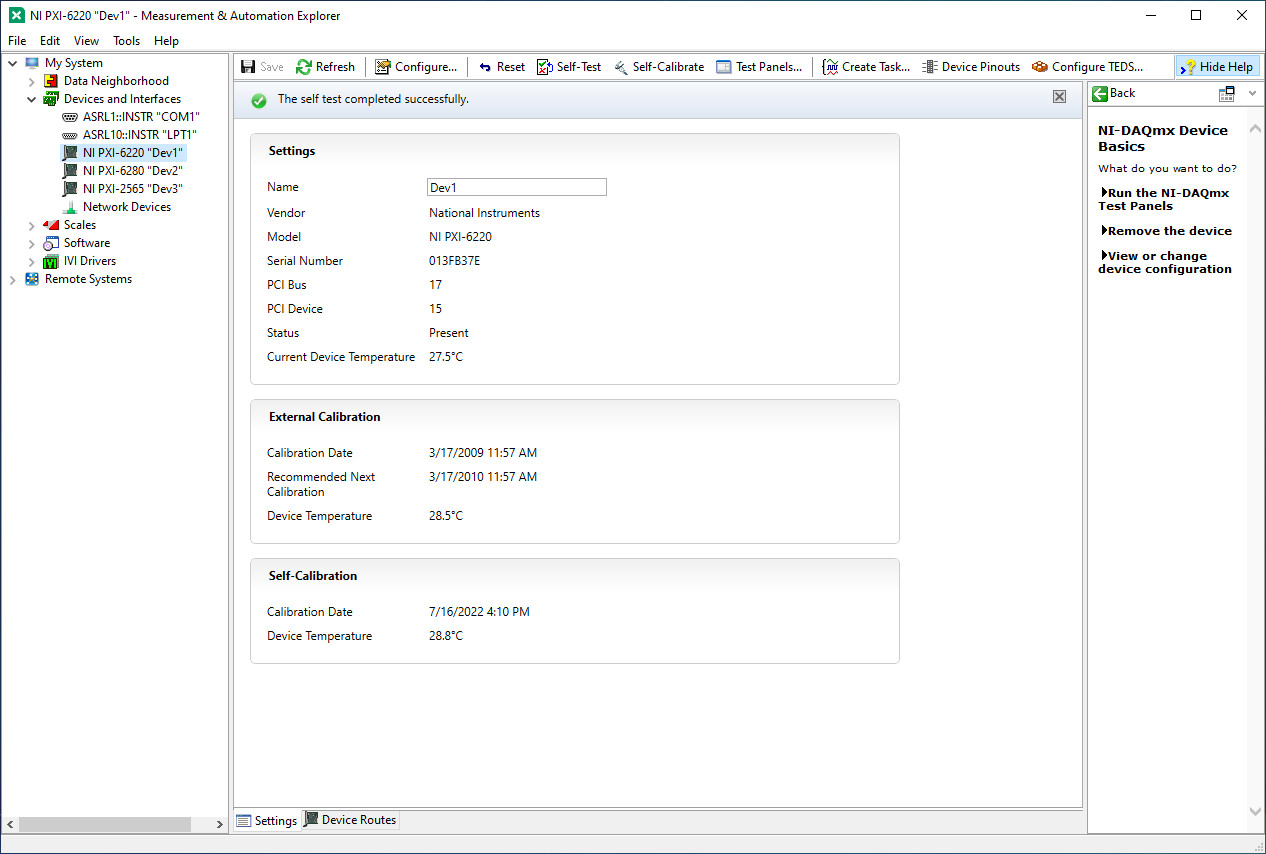Open Configure TEDS from the toolbar
Viewport: 1266px width, 854px height.
1087,67
